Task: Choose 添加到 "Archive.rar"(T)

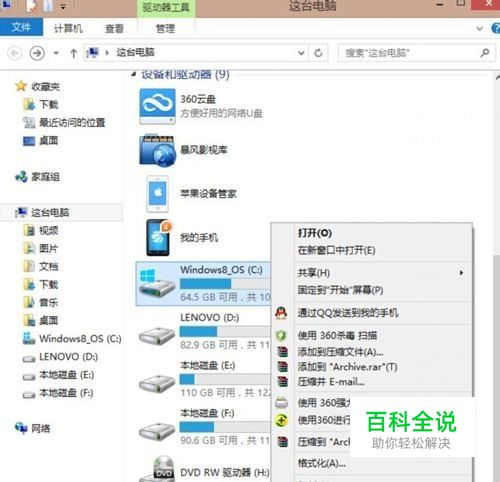Action: pos(347,367)
